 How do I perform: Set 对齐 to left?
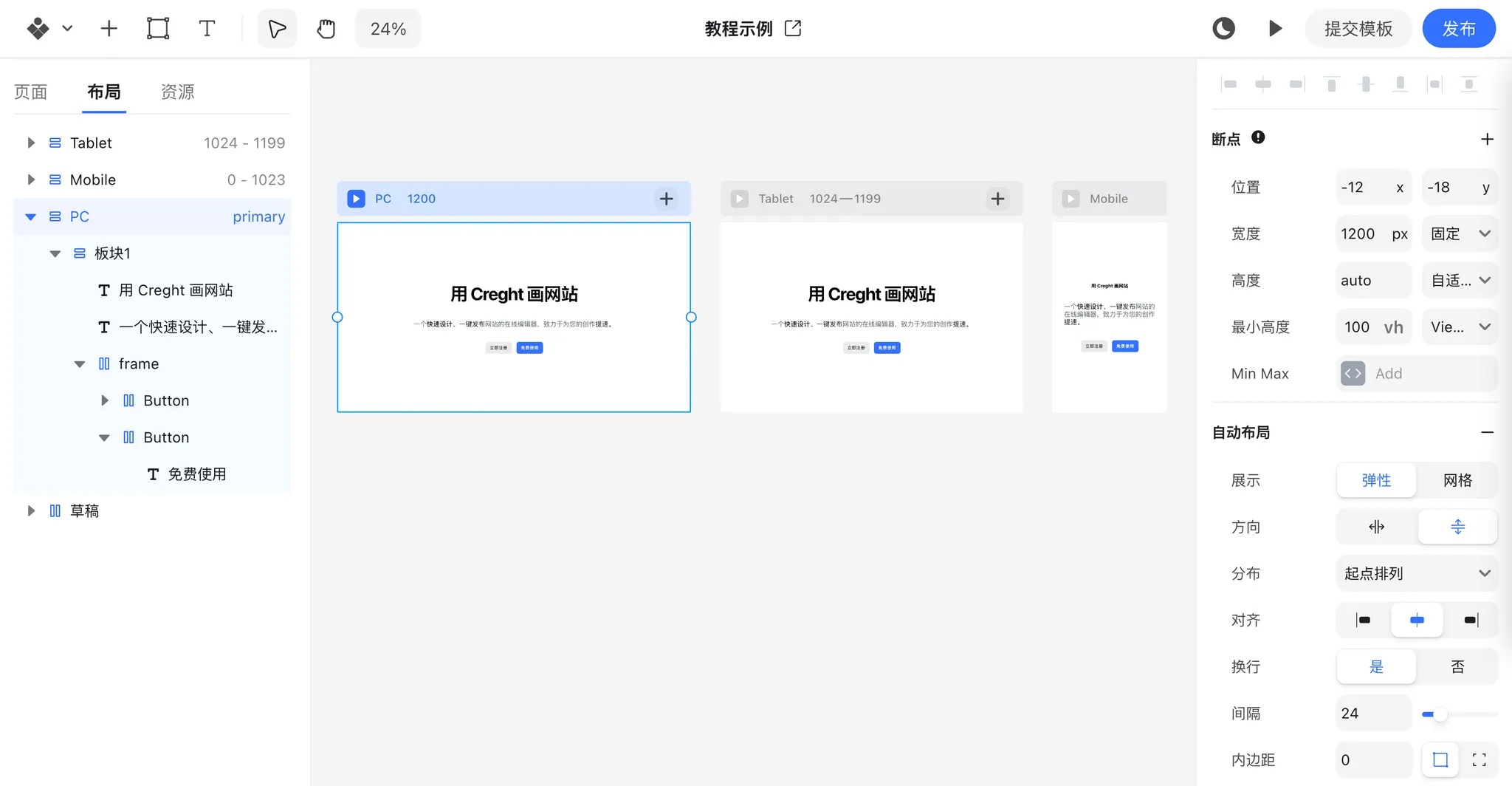pyautogui.click(x=1363, y=620)
